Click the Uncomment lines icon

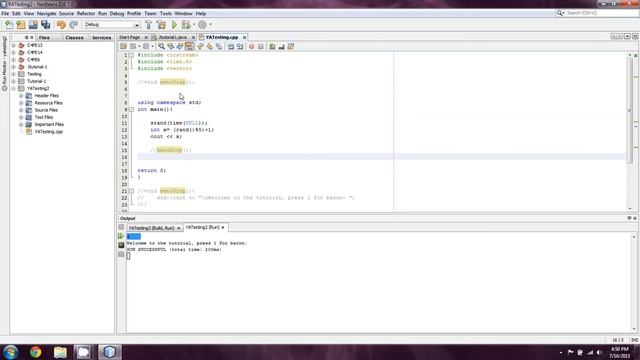(x=282, y=47)
